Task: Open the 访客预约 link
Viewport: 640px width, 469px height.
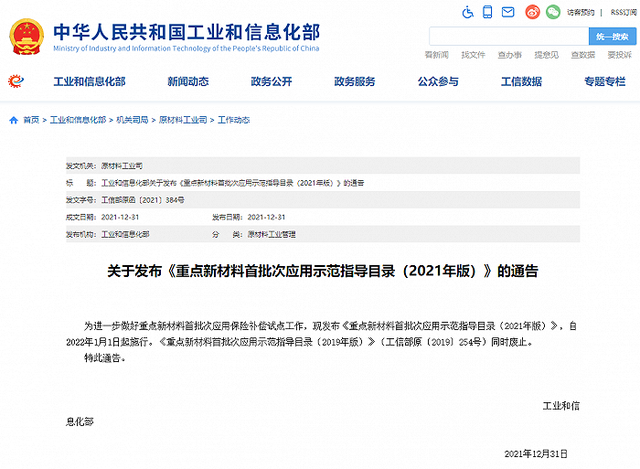Action: tap(581, 12)
